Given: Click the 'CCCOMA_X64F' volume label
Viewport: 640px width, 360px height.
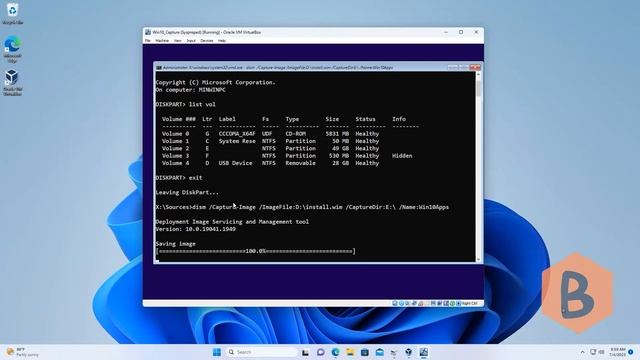Looking at the screenshot, I should [x=237, y=134].
